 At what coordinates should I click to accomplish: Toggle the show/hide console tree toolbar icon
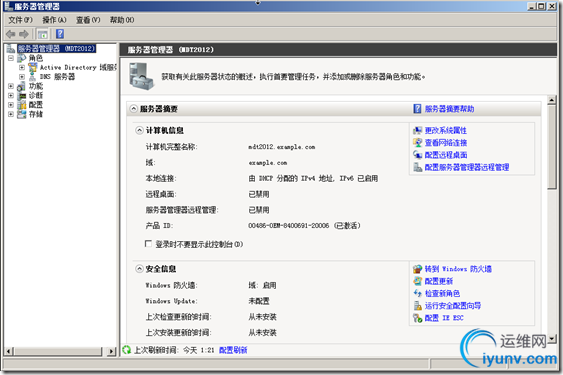point(43,34)
